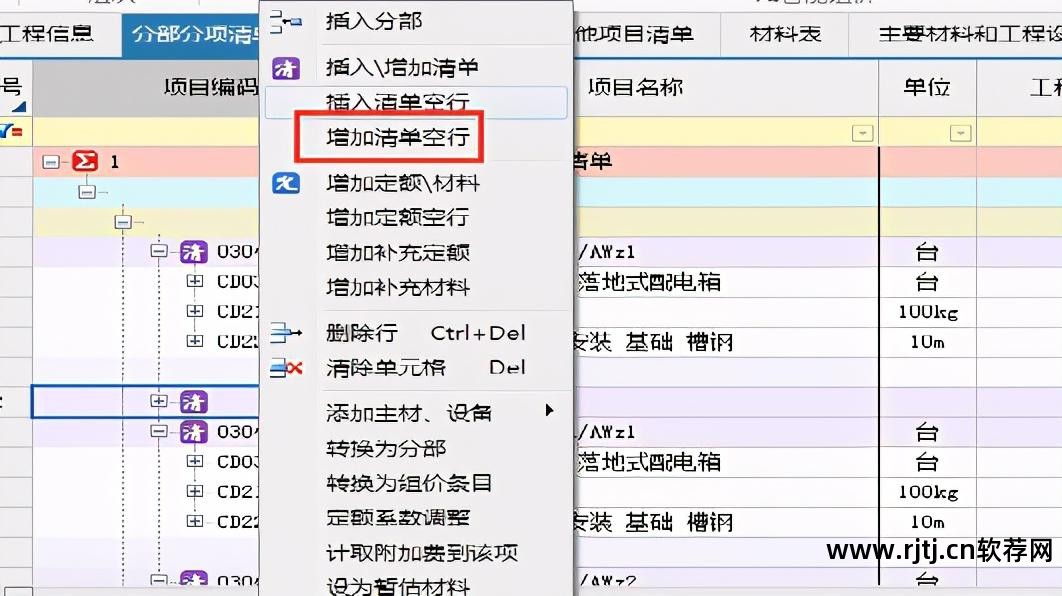This screenshot has width=1062, height=596.
Task: Click the 清除单元格 red-cross icon
Action: (285, 368)
